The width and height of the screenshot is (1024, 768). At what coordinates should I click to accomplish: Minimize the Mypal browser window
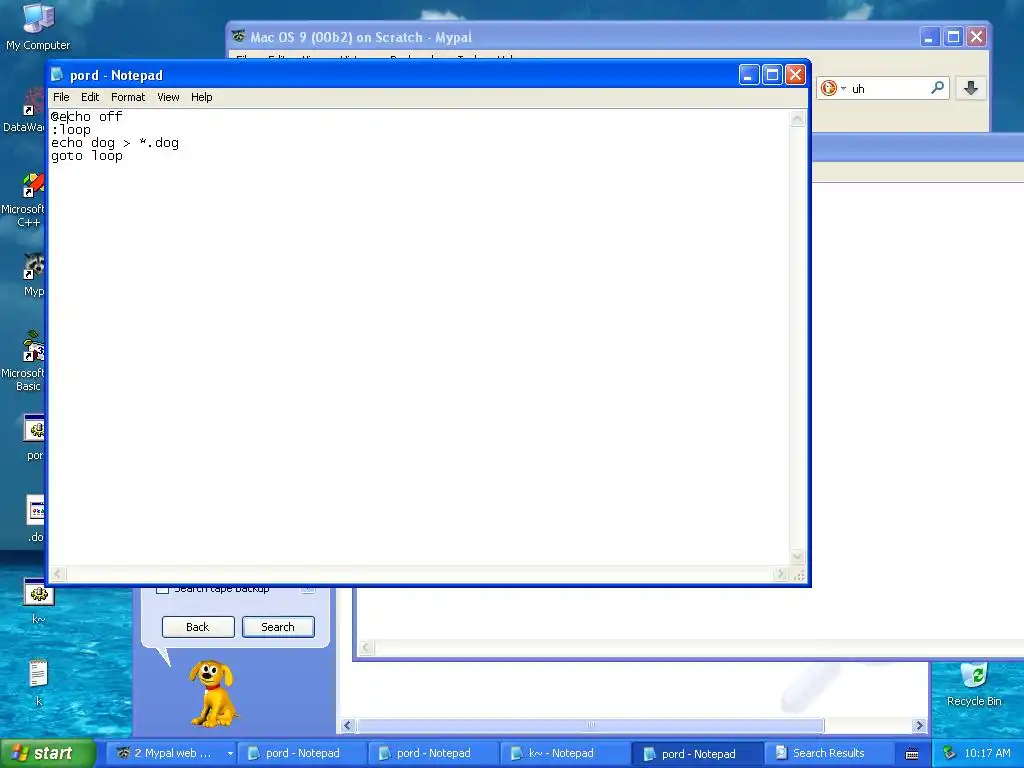click(x=930, y=37)
